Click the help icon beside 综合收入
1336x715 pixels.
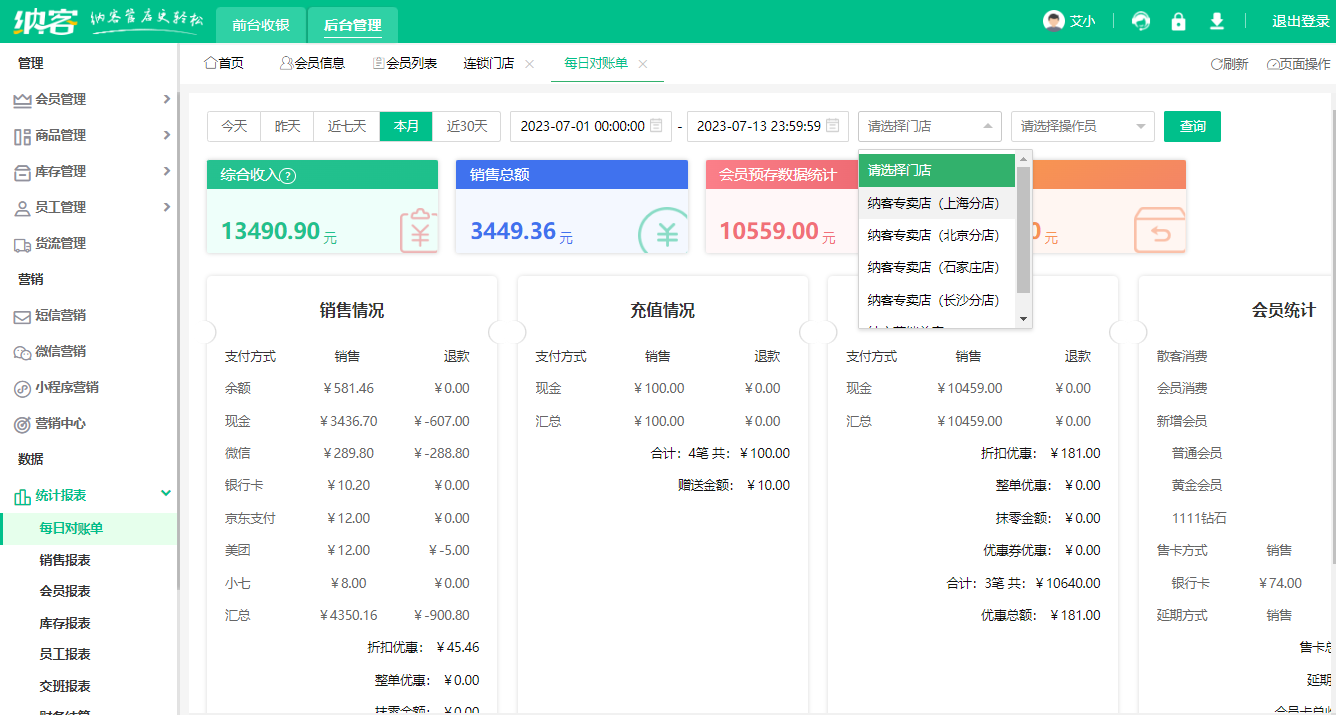(288, 176)
